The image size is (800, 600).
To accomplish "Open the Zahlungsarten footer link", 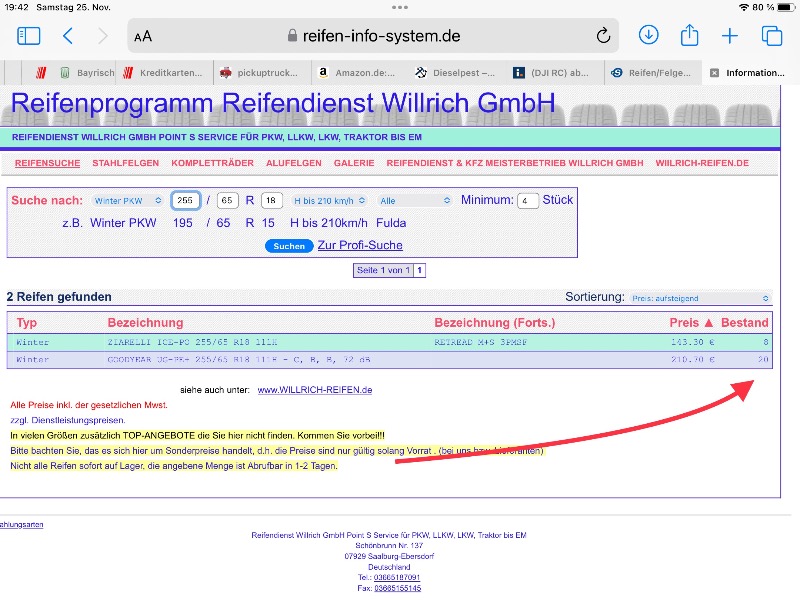I will pyautogui.click(x=21, y=524).
